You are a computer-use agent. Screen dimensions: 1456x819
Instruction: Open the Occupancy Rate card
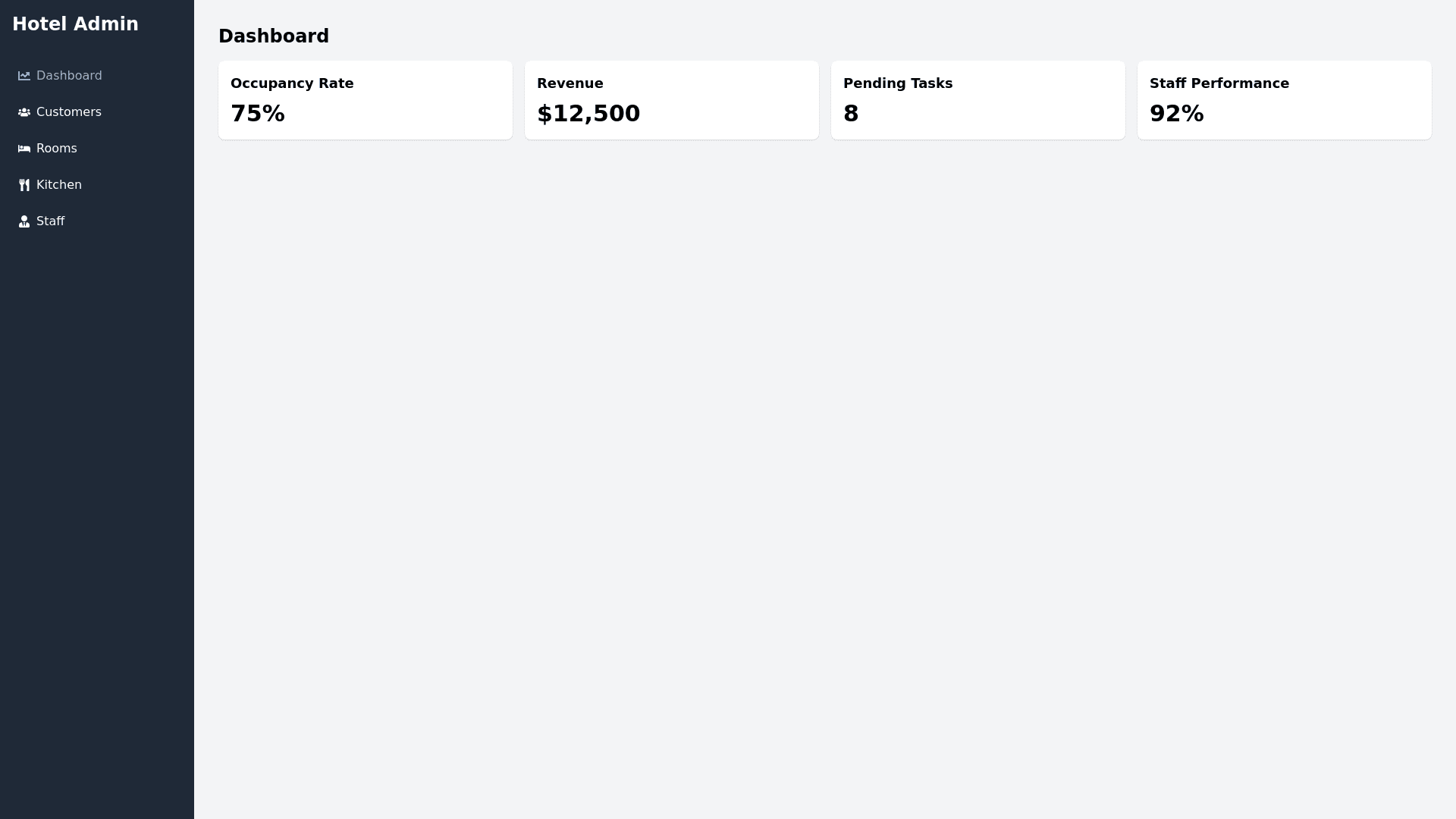pos(365,99)
